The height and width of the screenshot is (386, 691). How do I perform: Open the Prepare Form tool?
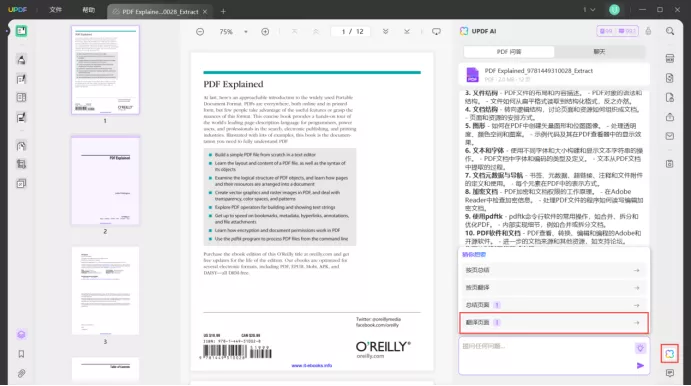pos(21,97)
